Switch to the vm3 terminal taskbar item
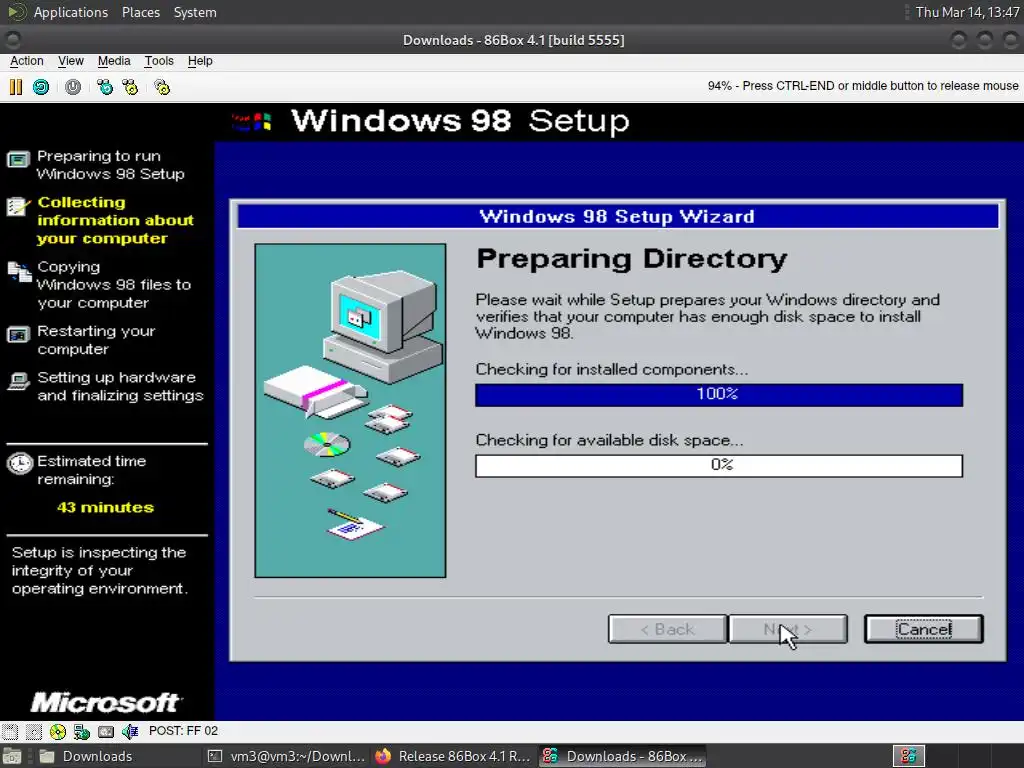Screen dimensions: 1024x768 [x=287, y=756]
